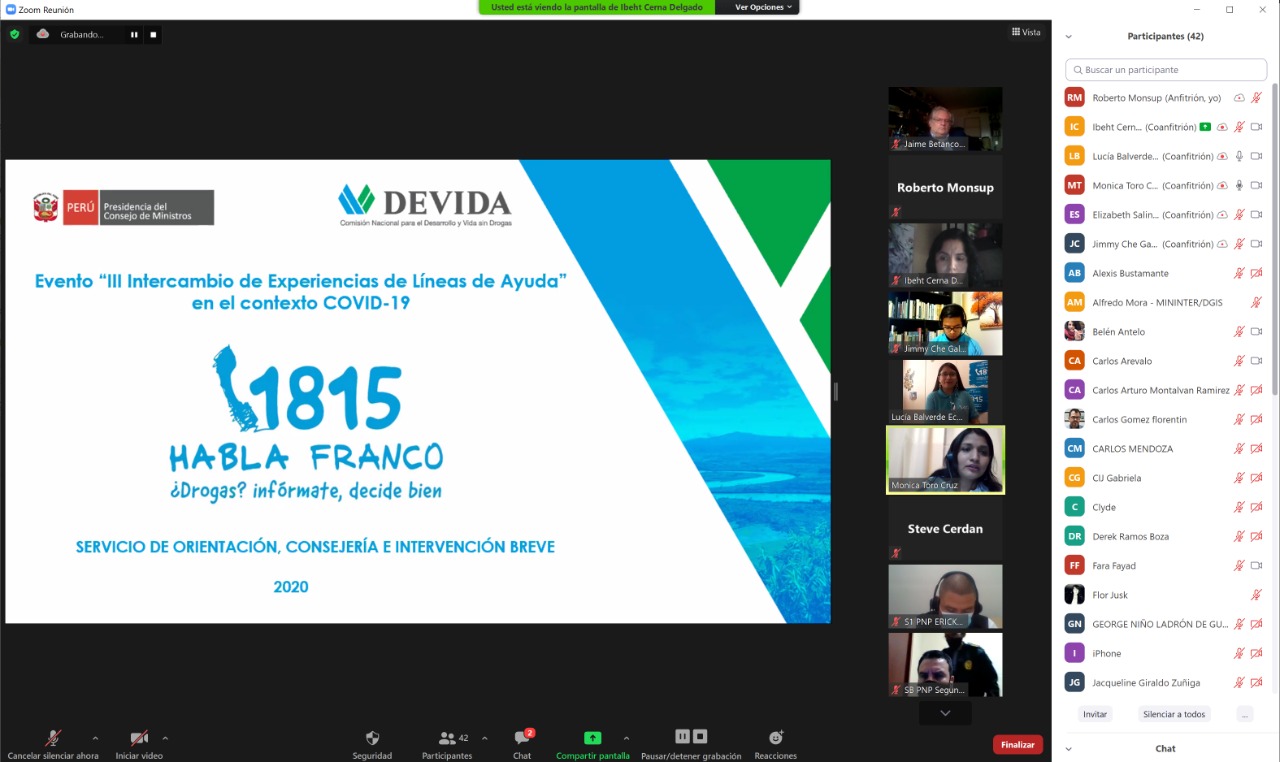Click the Buscar un participante field
The width and height of the screenshot is (1280, 762).
coord(1166,70)
